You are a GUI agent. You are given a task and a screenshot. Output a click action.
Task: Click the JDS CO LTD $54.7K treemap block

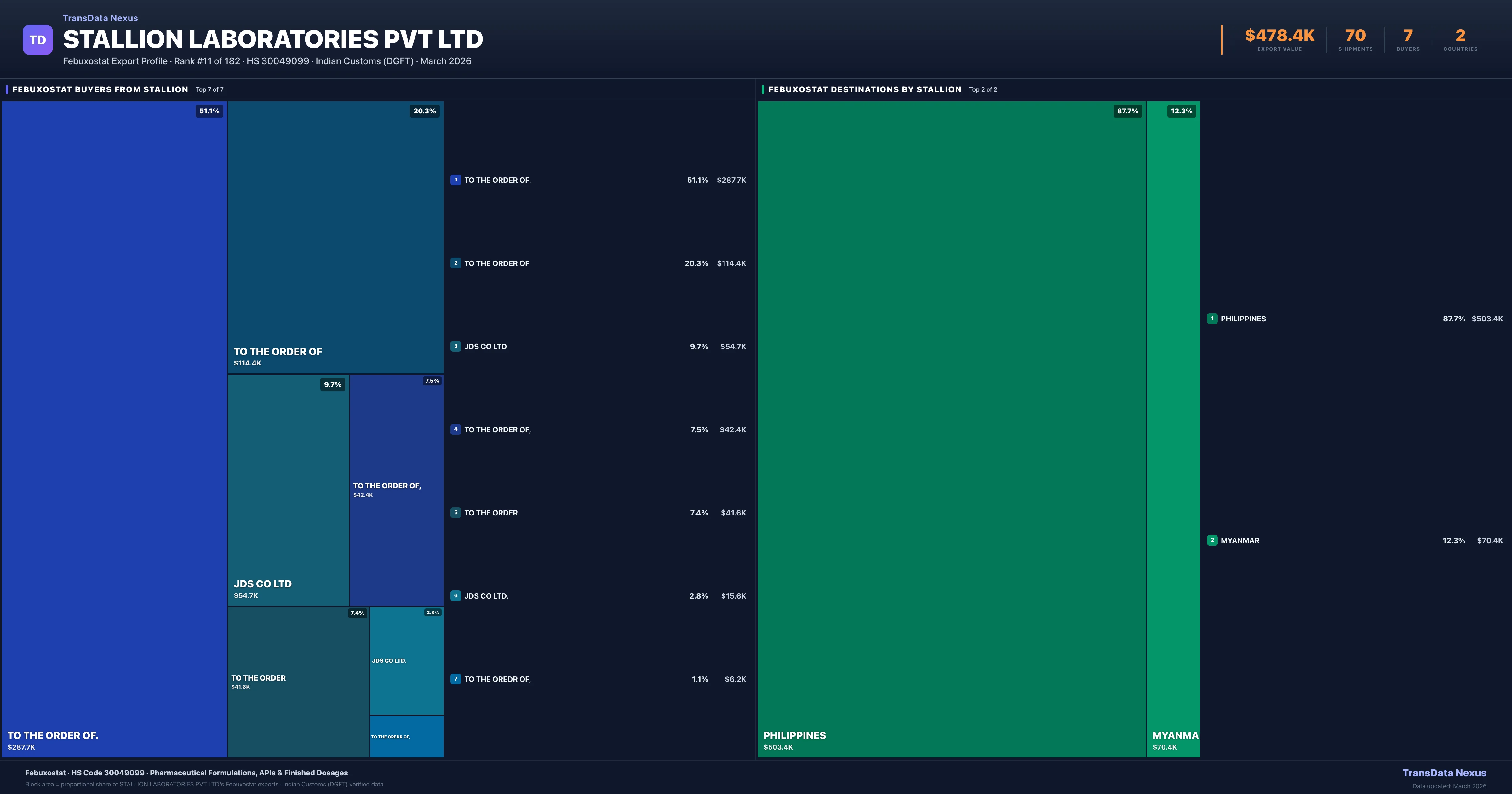[288, 490]
